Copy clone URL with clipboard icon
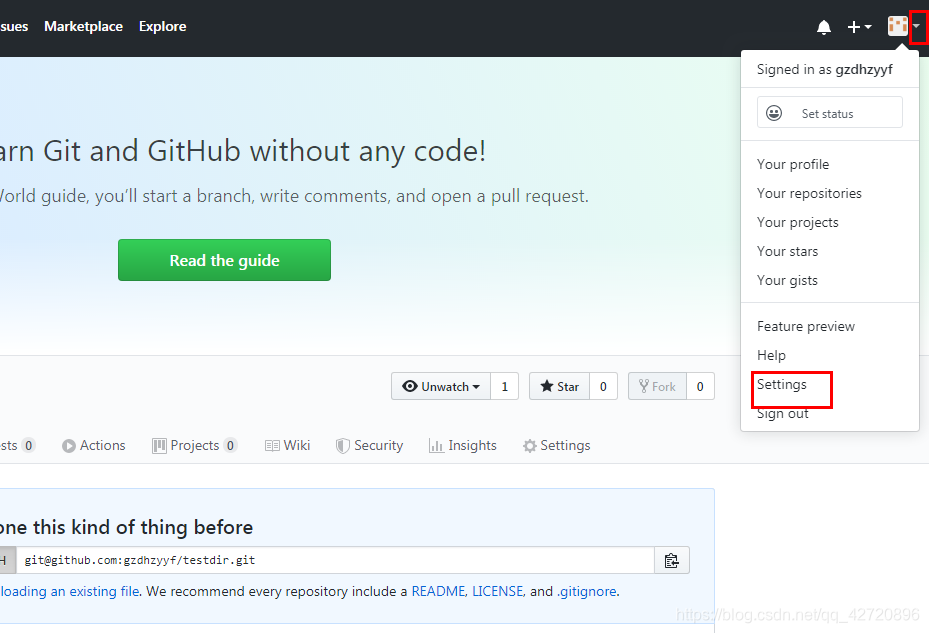929x633 pixels. (x=671, y=560)
